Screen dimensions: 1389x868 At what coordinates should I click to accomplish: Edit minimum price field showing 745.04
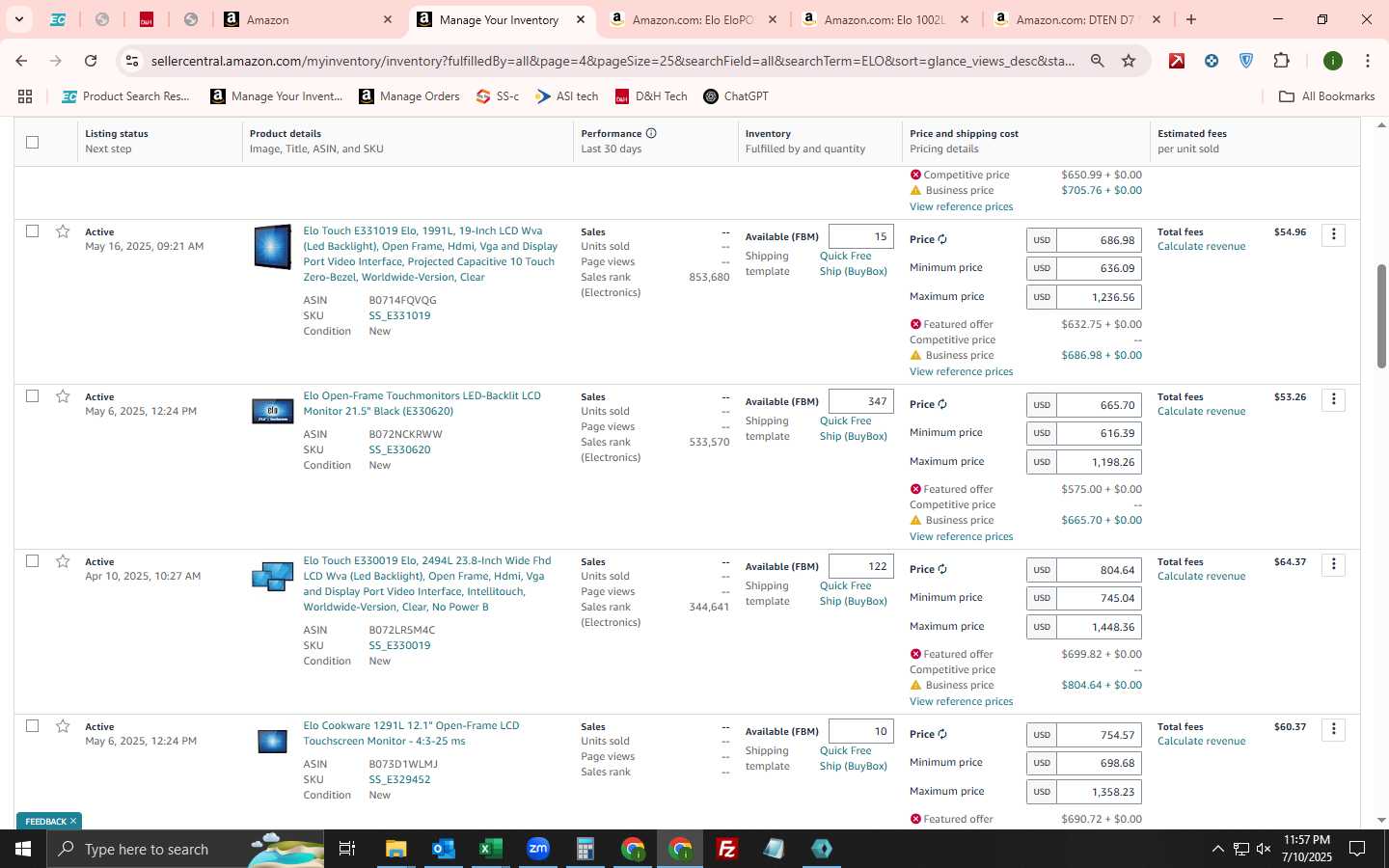pos(1099,598)
